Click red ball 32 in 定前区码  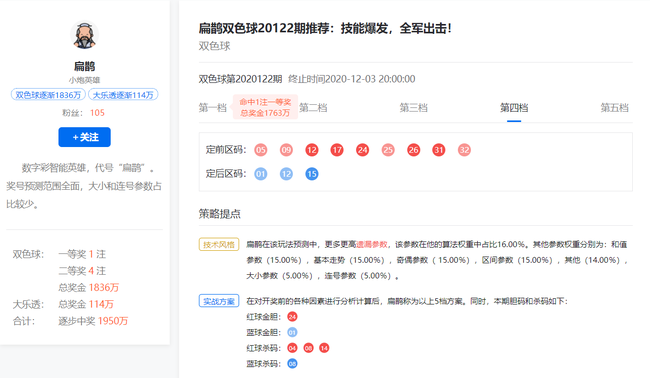(x=464, y=150)
